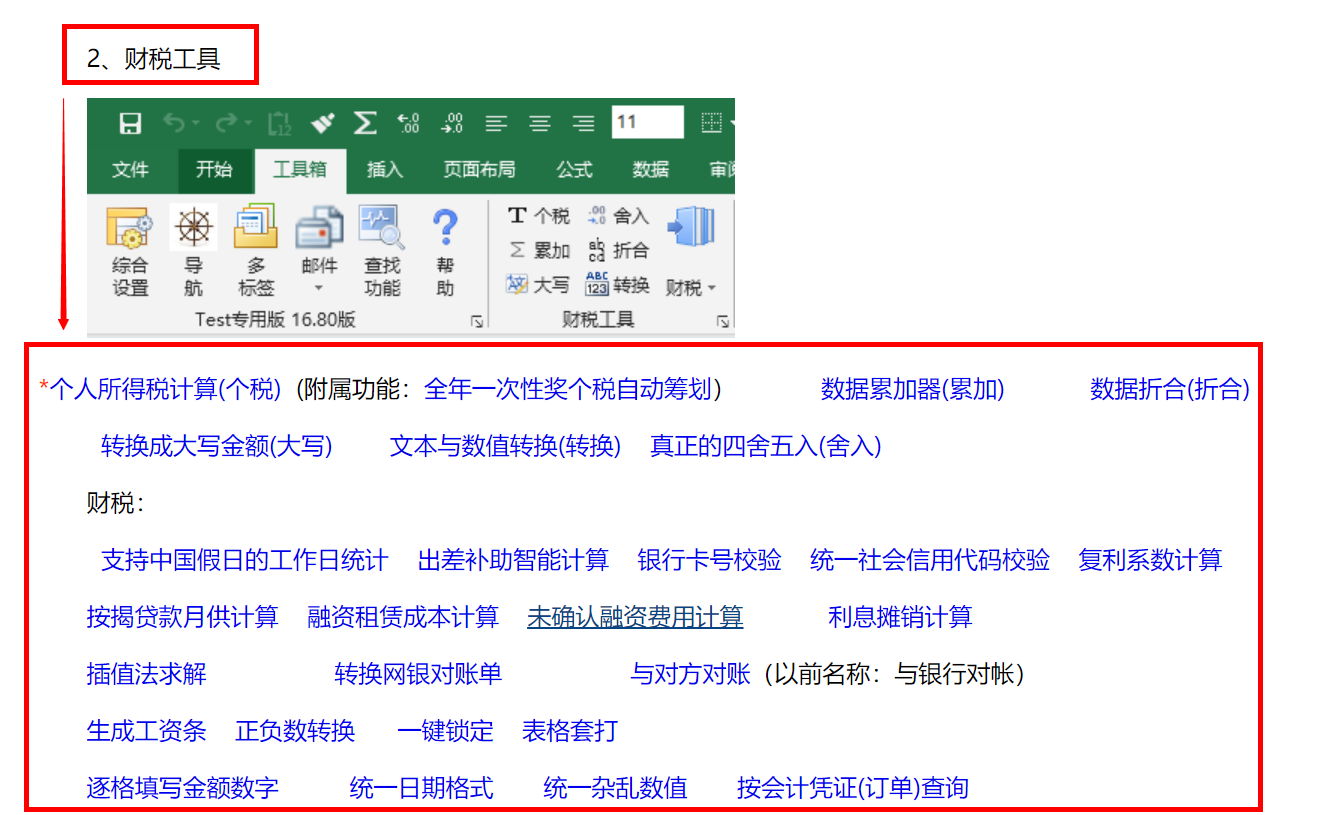
Task: Open the Redo history dropdown arrow
Action: click(x=248, y=123)
